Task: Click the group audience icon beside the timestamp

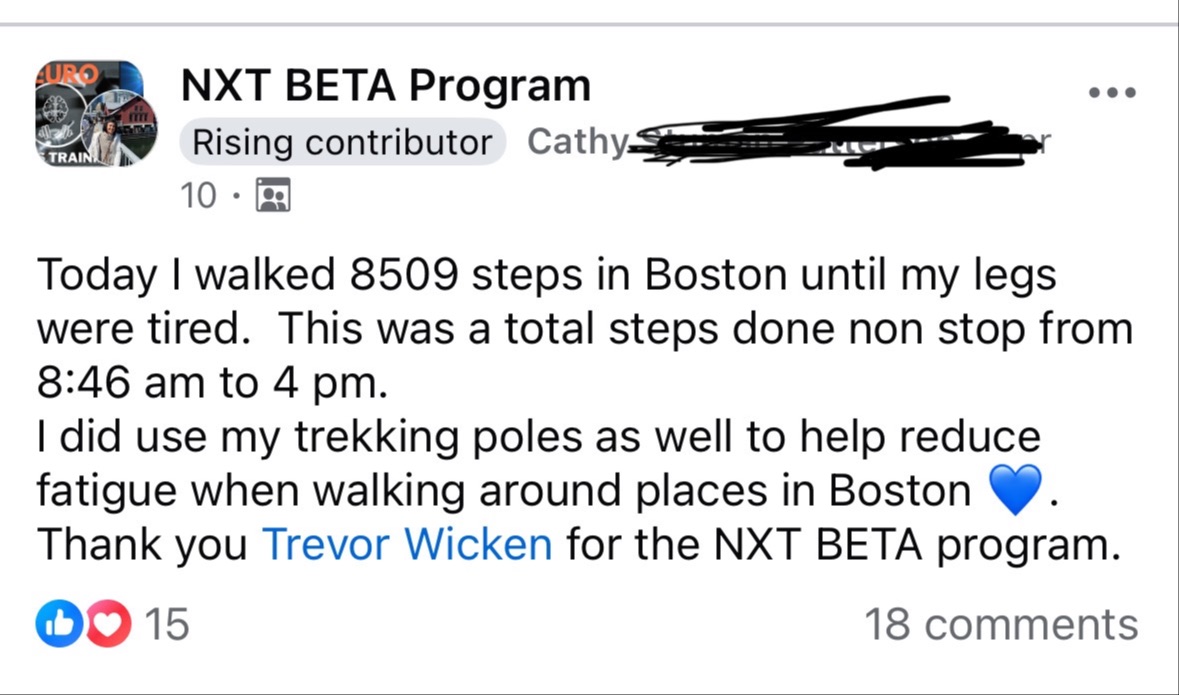Action: [x=273, y=195]
